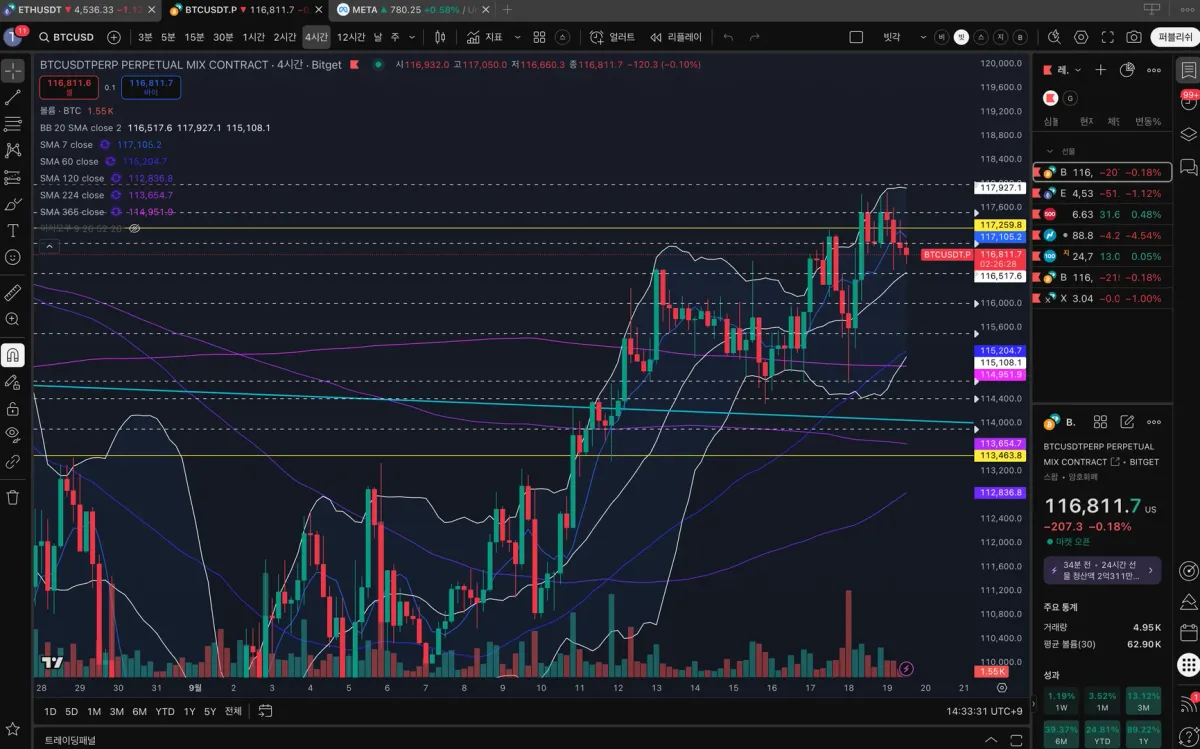
Task: Click the blue buy price 116,811.7 button
Action: tap(151, 87)
